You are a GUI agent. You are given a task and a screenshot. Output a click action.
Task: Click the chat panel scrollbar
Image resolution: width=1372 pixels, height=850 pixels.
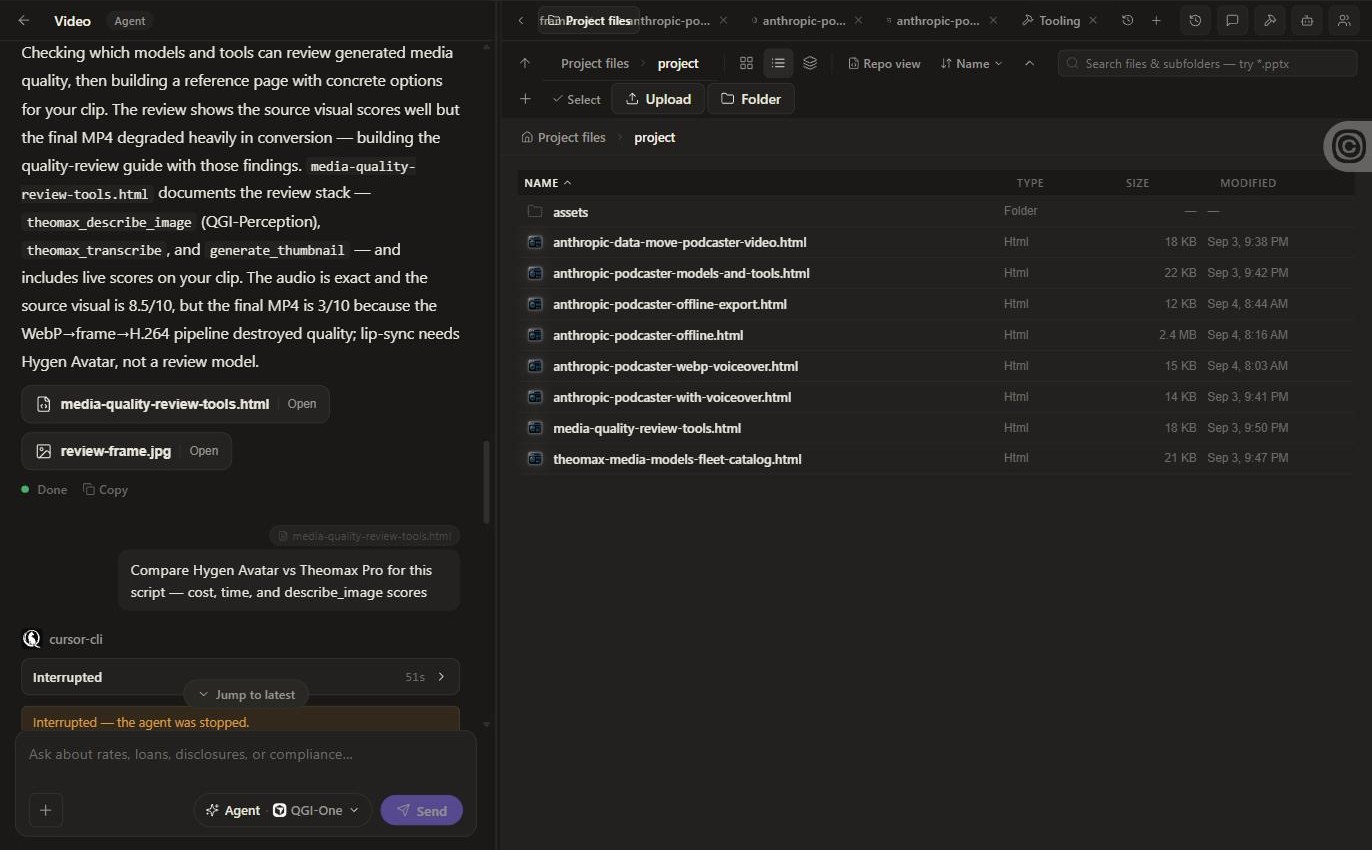[x=487, y=482]
